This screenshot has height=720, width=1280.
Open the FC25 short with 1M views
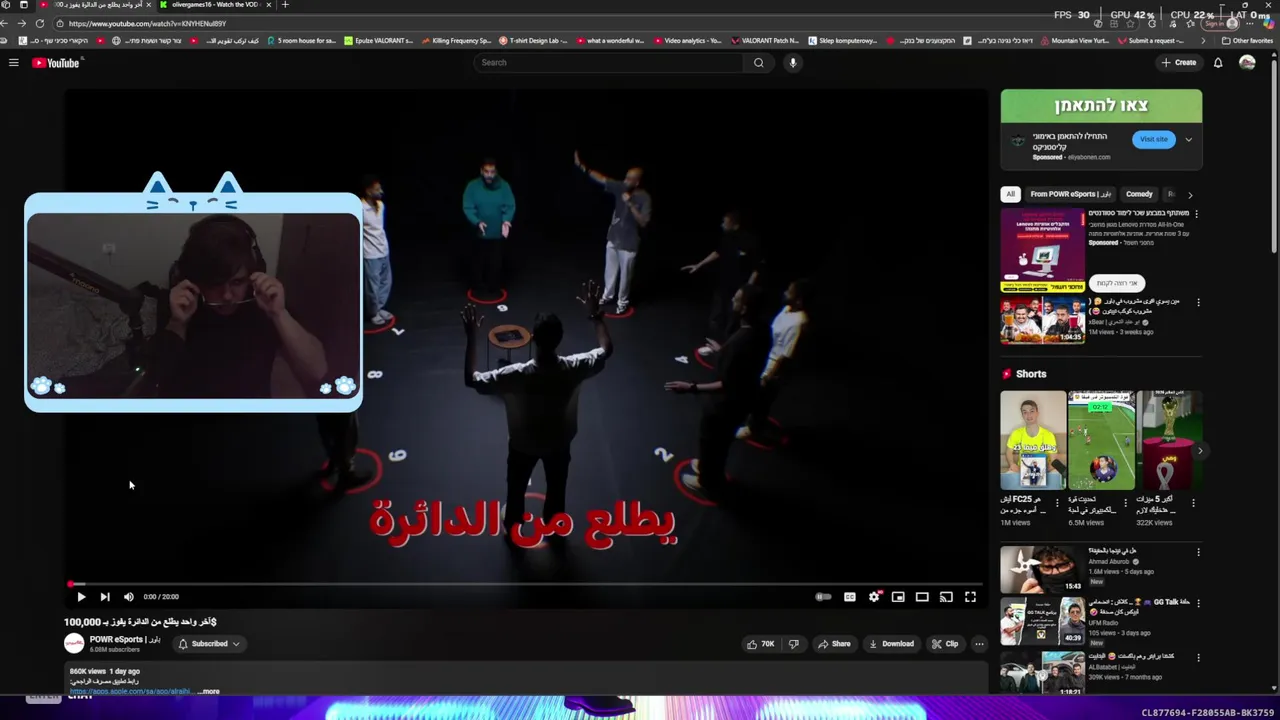1033,440
